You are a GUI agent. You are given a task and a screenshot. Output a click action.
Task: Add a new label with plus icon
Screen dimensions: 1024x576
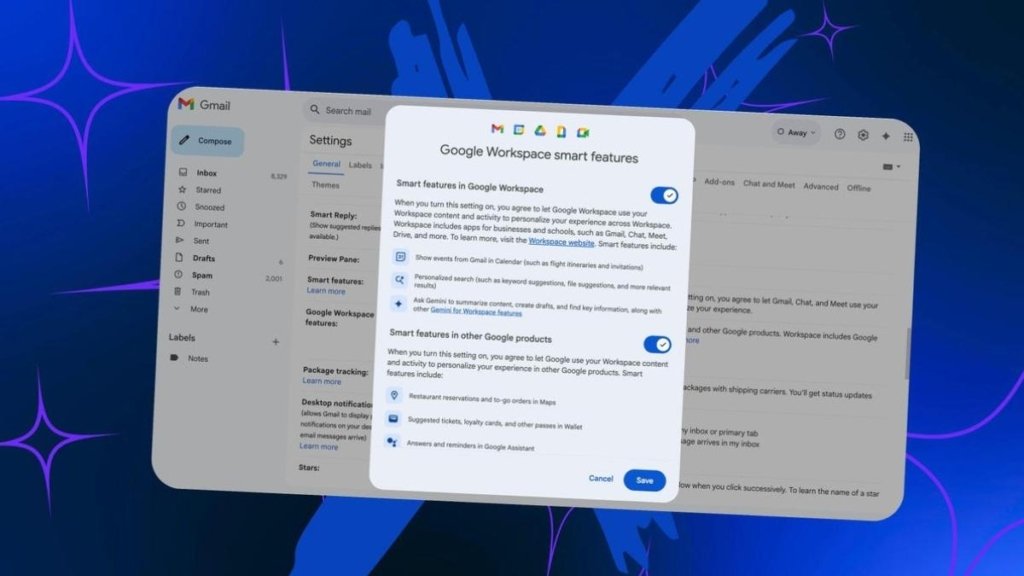[276, 342]
